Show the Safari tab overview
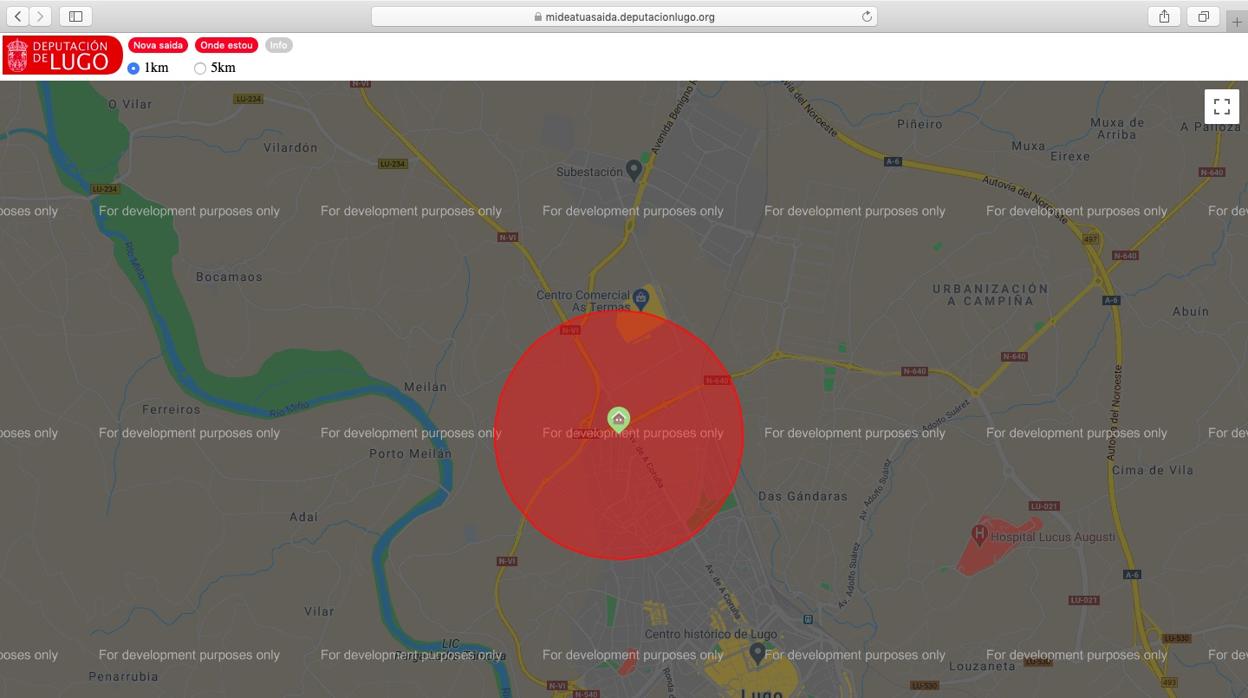Screen dimensions: 1248x698 [x=1203, y=16]
